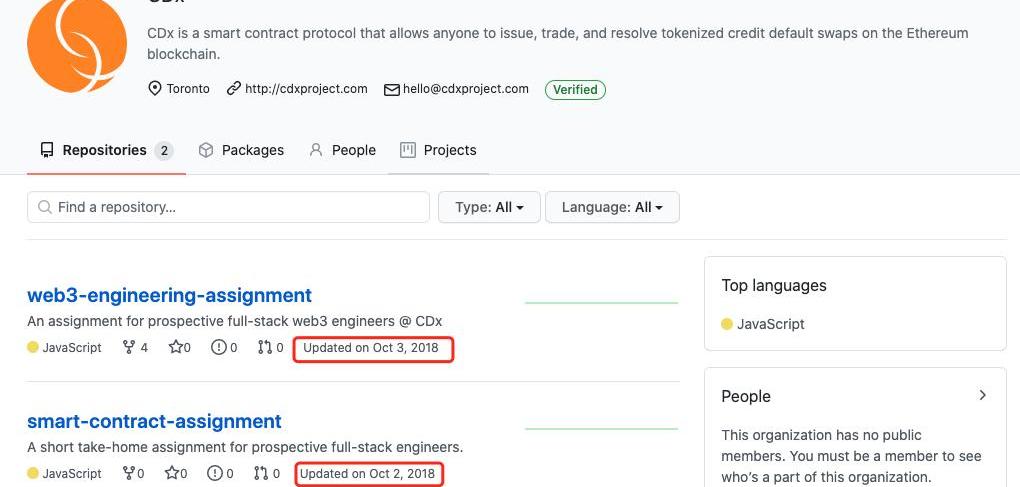Click the star icon for smart-contract-assignment
The height and width of the screenshot is (487, 1020).
click(x=175, y=474)
